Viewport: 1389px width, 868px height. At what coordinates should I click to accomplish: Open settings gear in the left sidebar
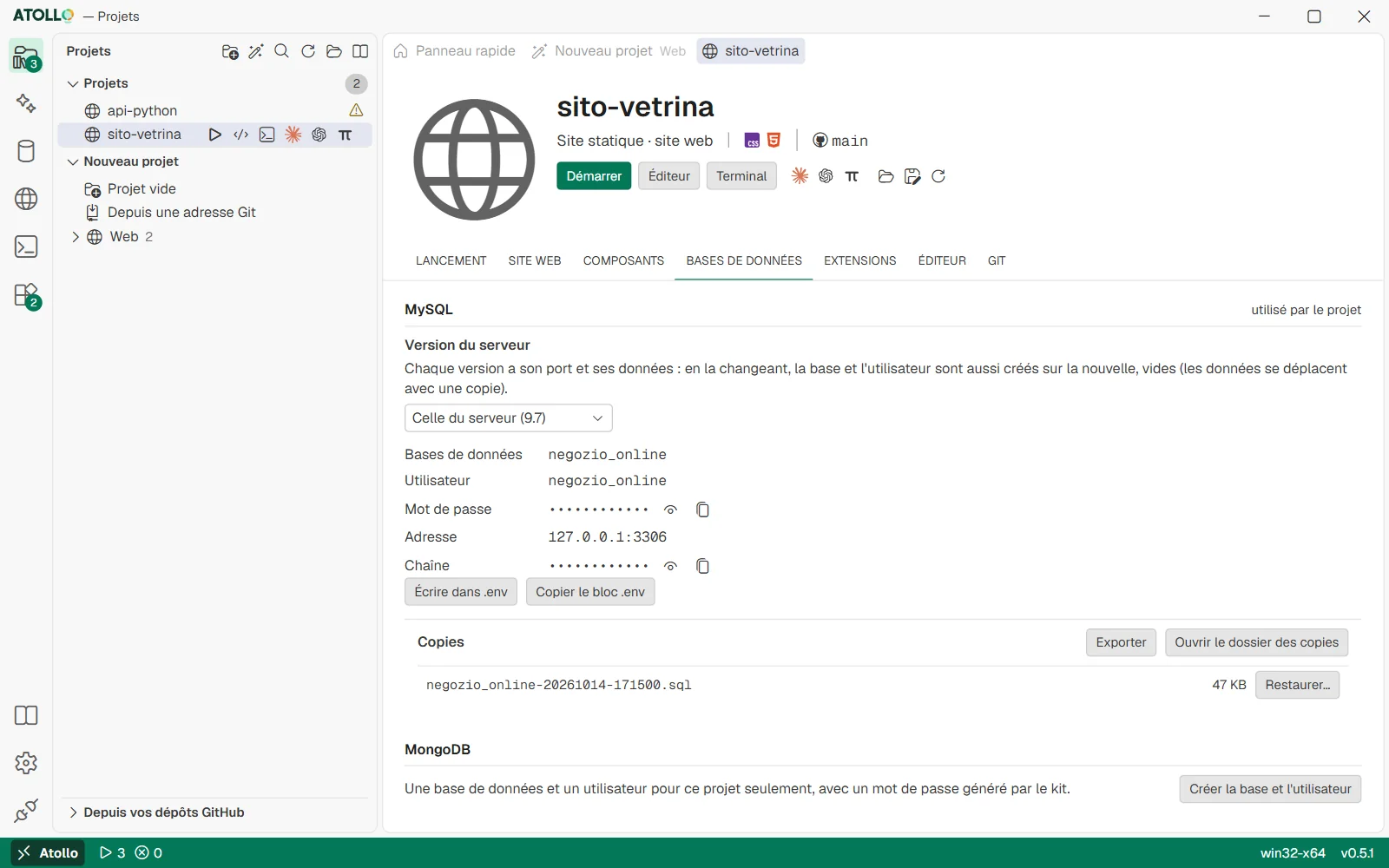click(x=26, y=763)
